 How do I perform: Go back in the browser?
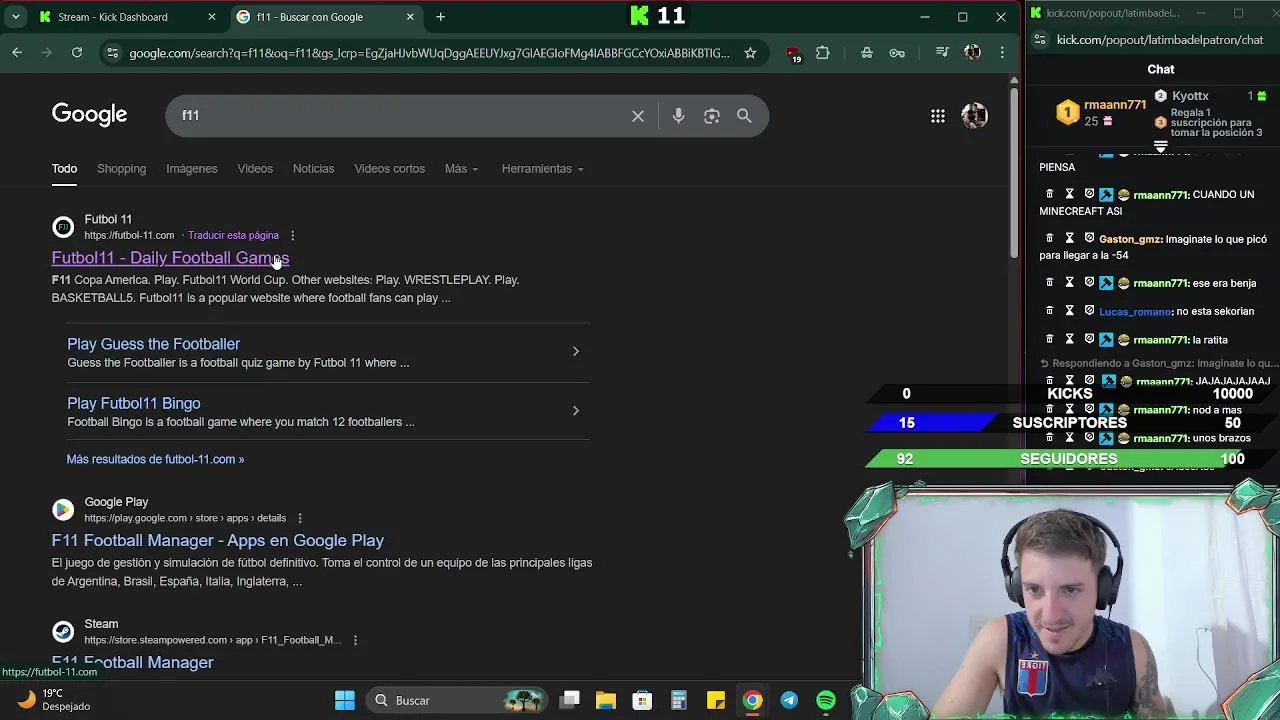[17, 53]
